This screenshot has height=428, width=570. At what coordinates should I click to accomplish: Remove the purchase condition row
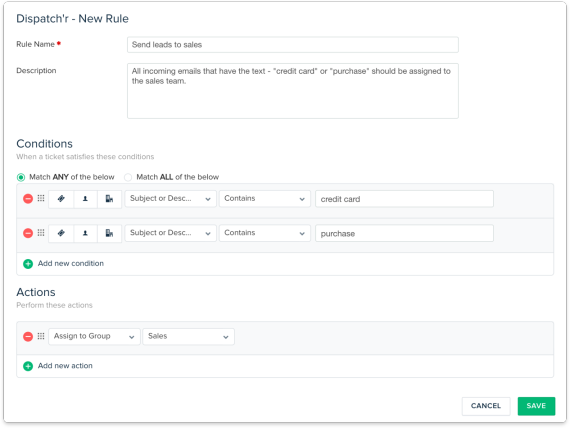[x=28, y=233]
